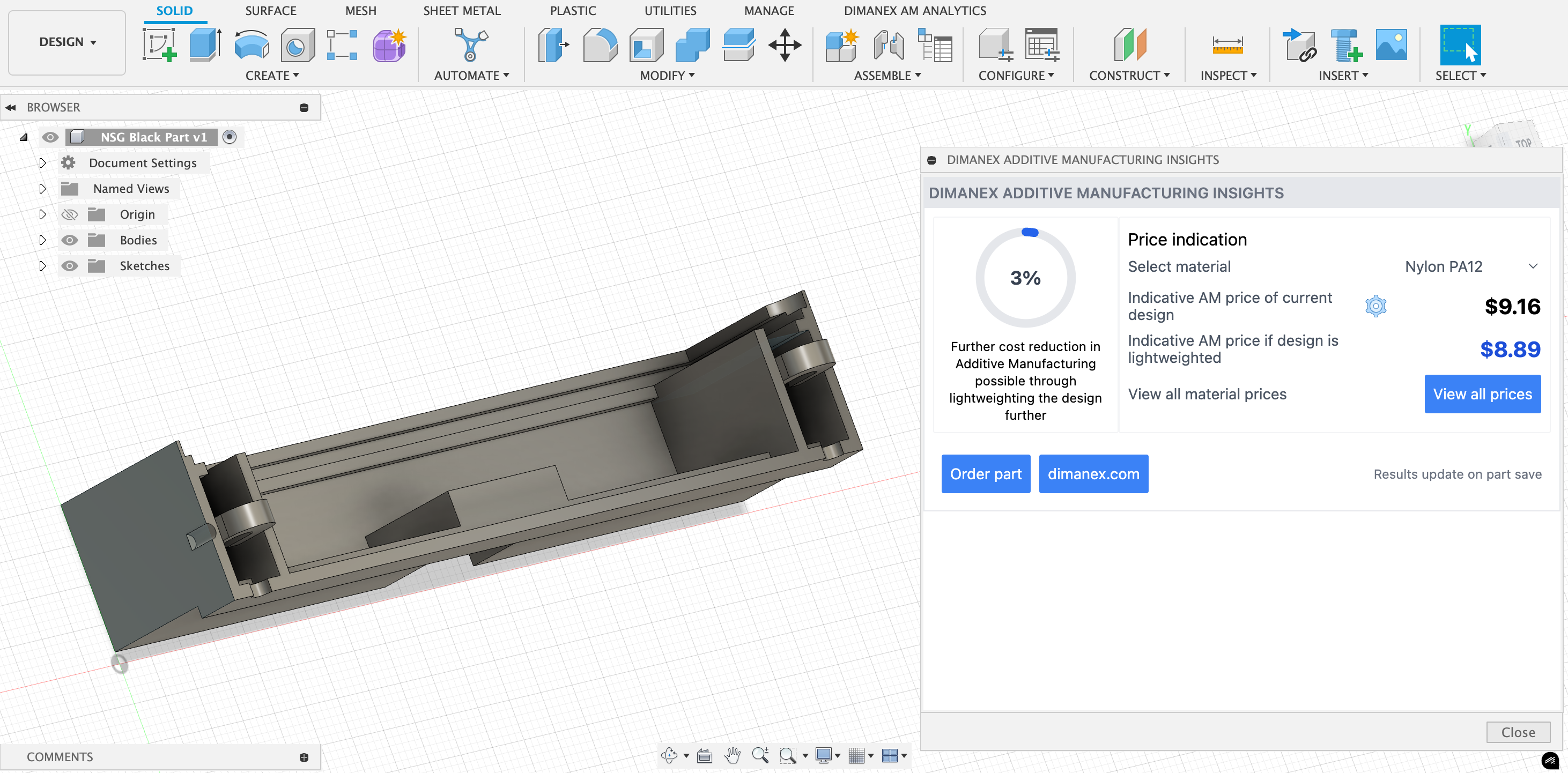Screen dimensions: 1568x773
Task: Click the Fillet tool icon
Action: (600, 45)
